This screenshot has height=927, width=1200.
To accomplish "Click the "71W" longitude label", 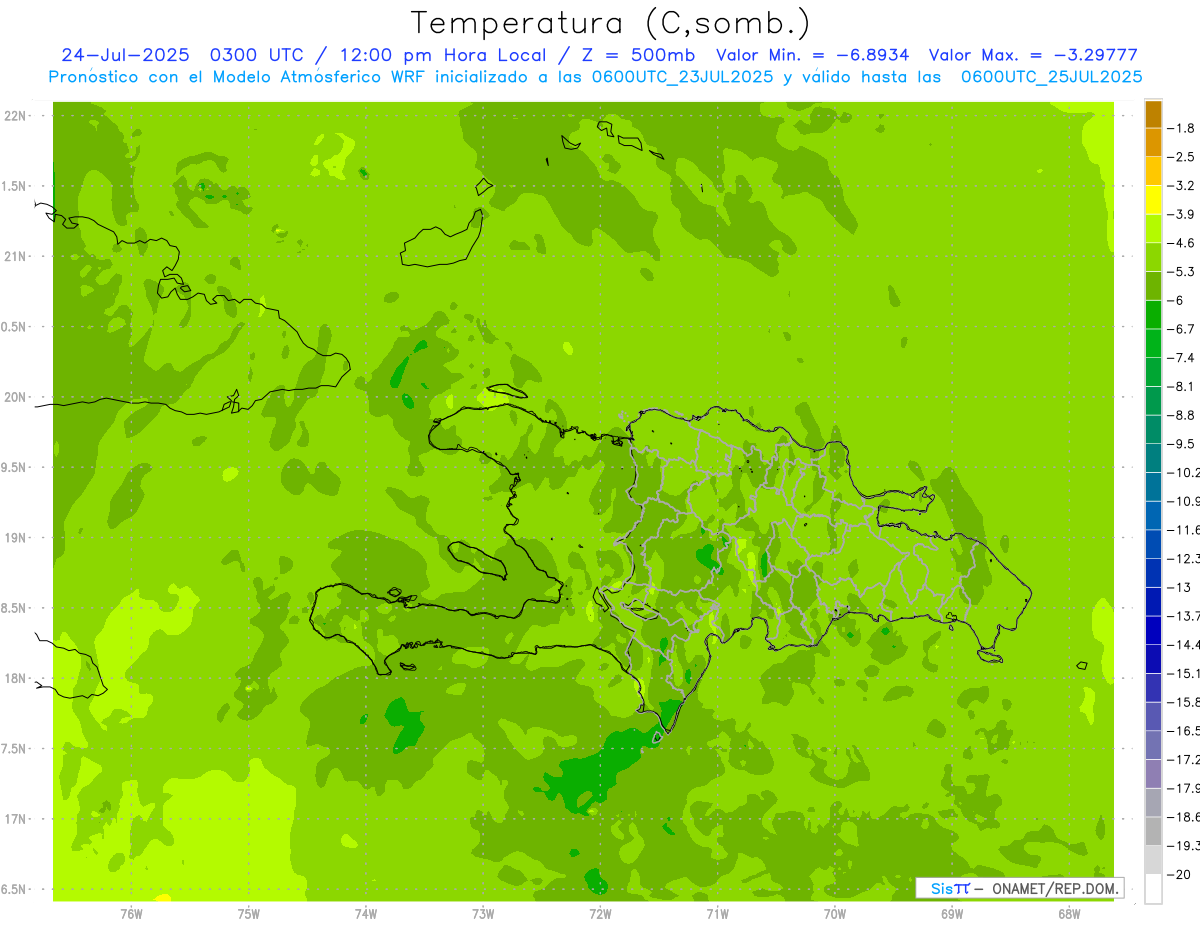I will 717,914.
